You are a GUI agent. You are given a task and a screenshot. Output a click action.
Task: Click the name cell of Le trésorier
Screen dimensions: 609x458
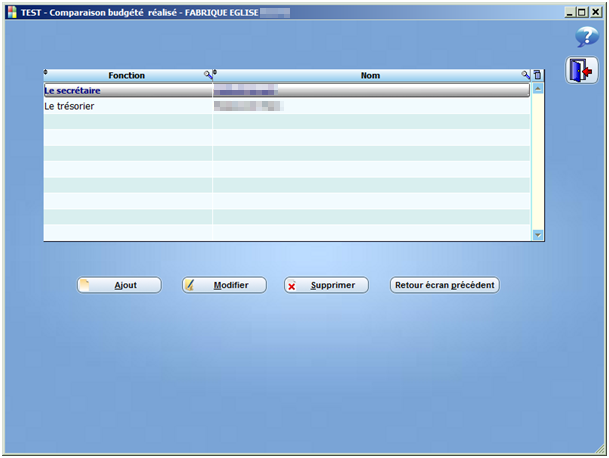click(x=370, y=106)
